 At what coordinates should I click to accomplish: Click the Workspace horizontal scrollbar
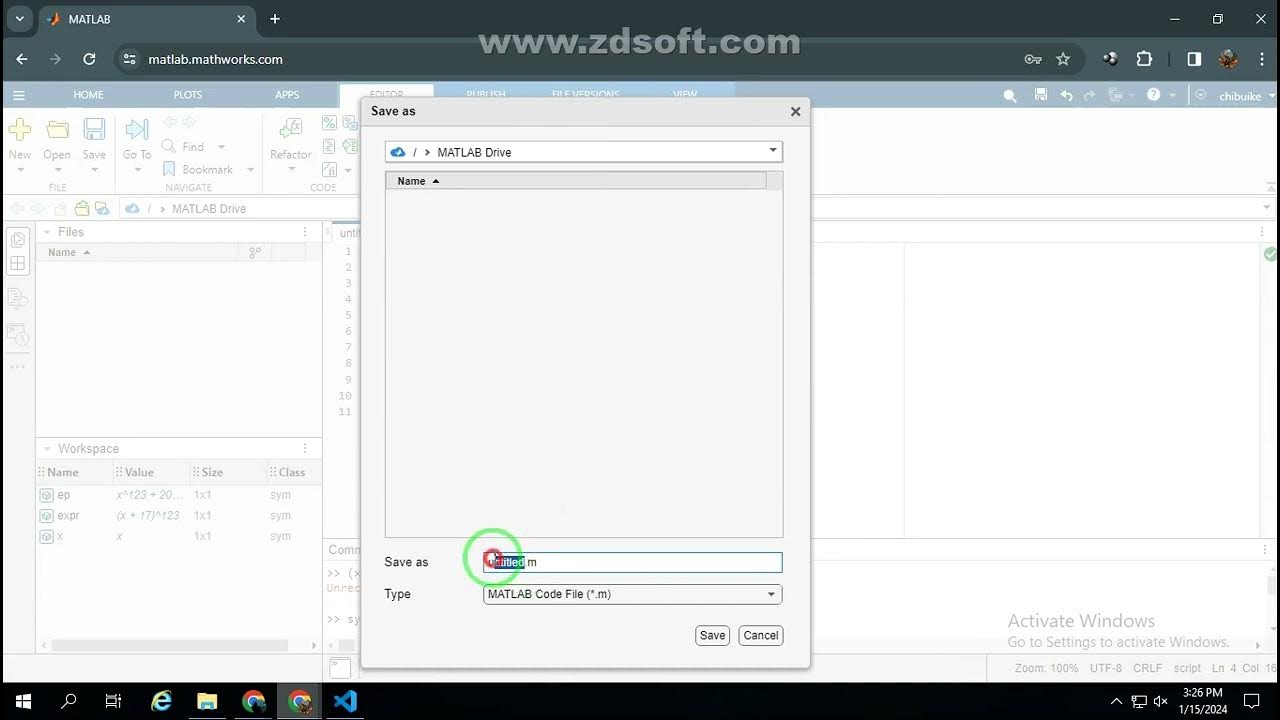point(170,646)
